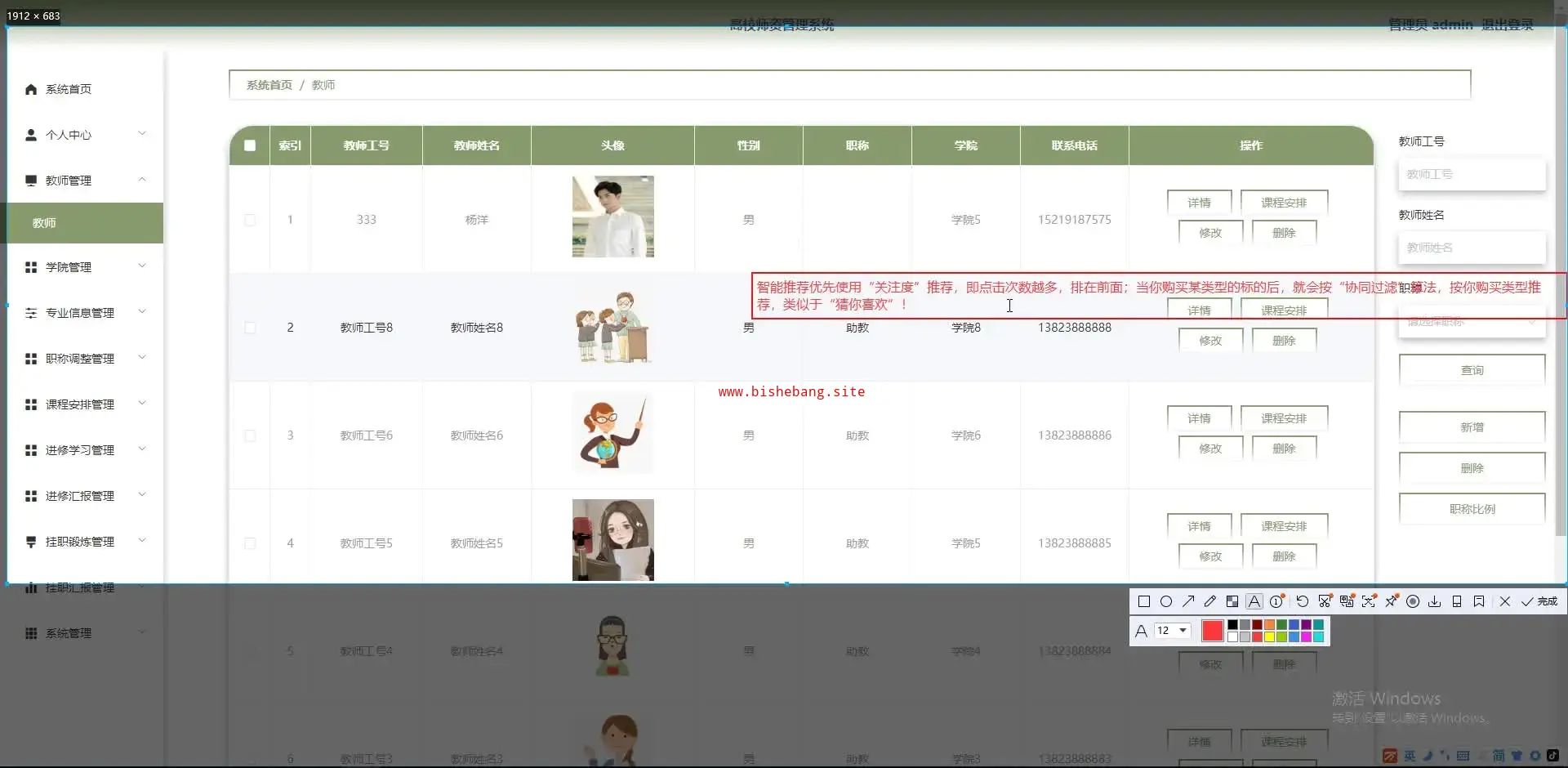Image resolution: width=1568 pixels, height=768 pixels.
Task: Click the avatar thumbnail in row 教师姓名5
Action: [613, 540]
